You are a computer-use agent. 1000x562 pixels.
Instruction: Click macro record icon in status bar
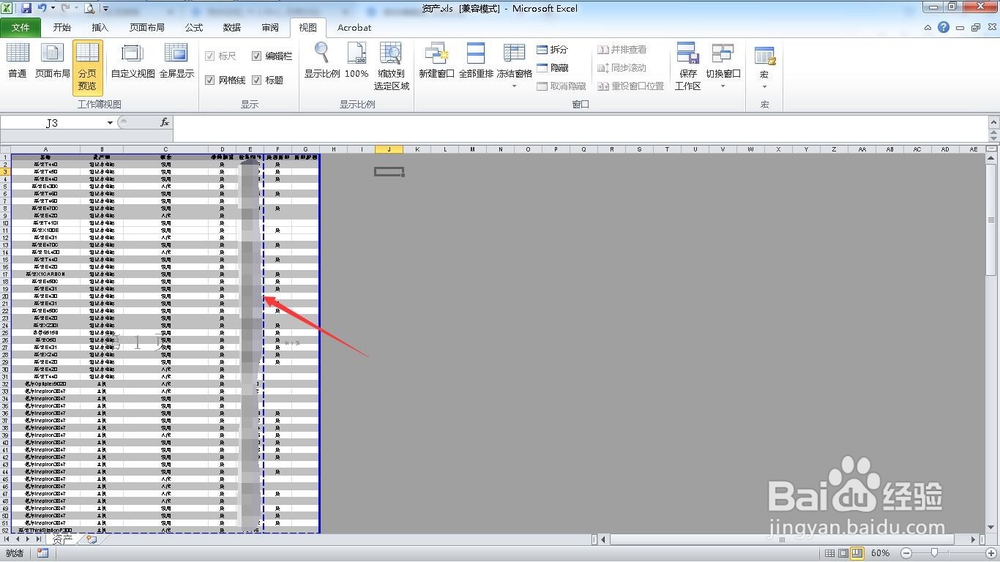[43, 553]
